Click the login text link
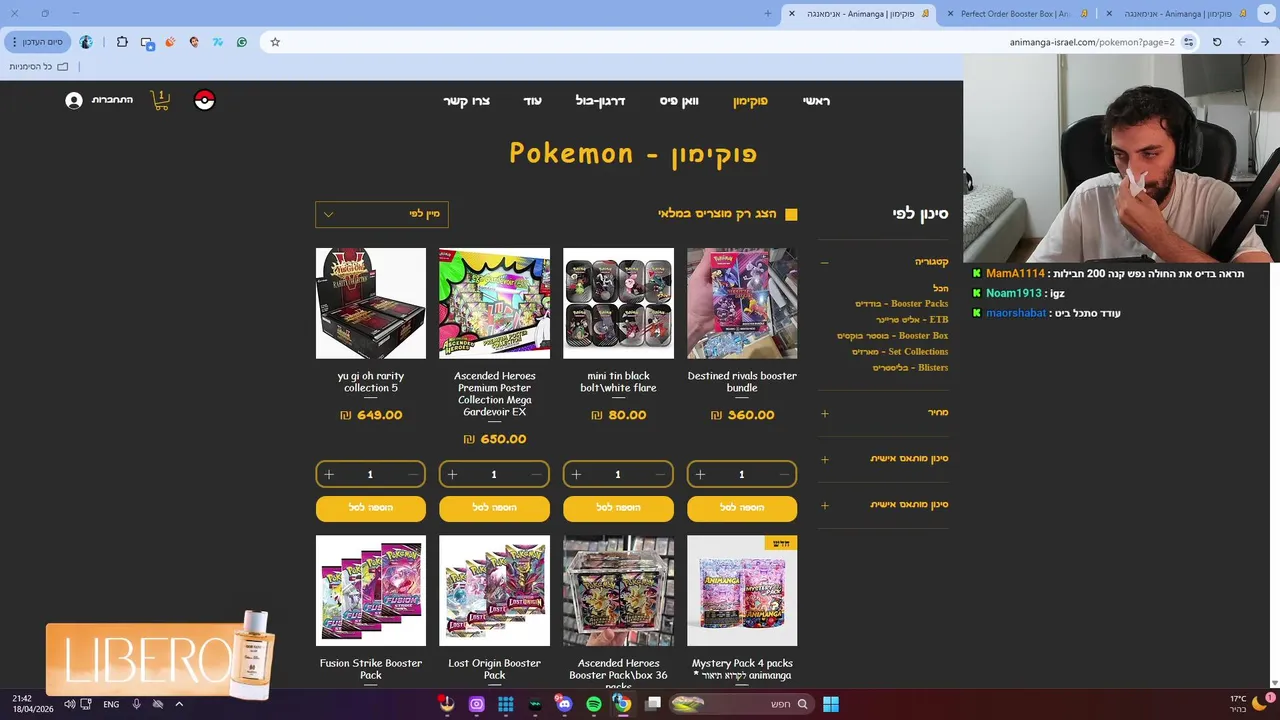Viewport: 1280px width, 720px height. coord(112,101)
